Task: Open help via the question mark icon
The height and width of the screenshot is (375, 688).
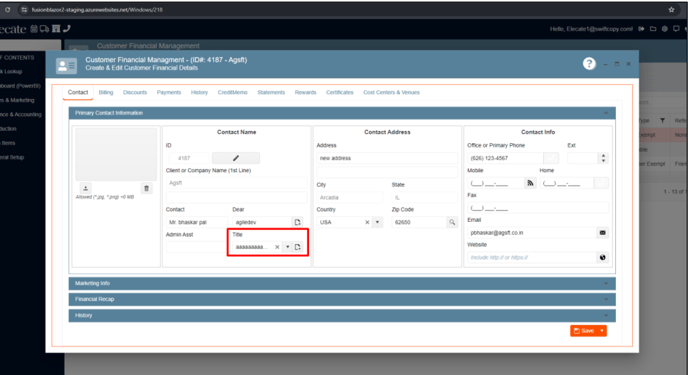Action: tap(589, 64)
